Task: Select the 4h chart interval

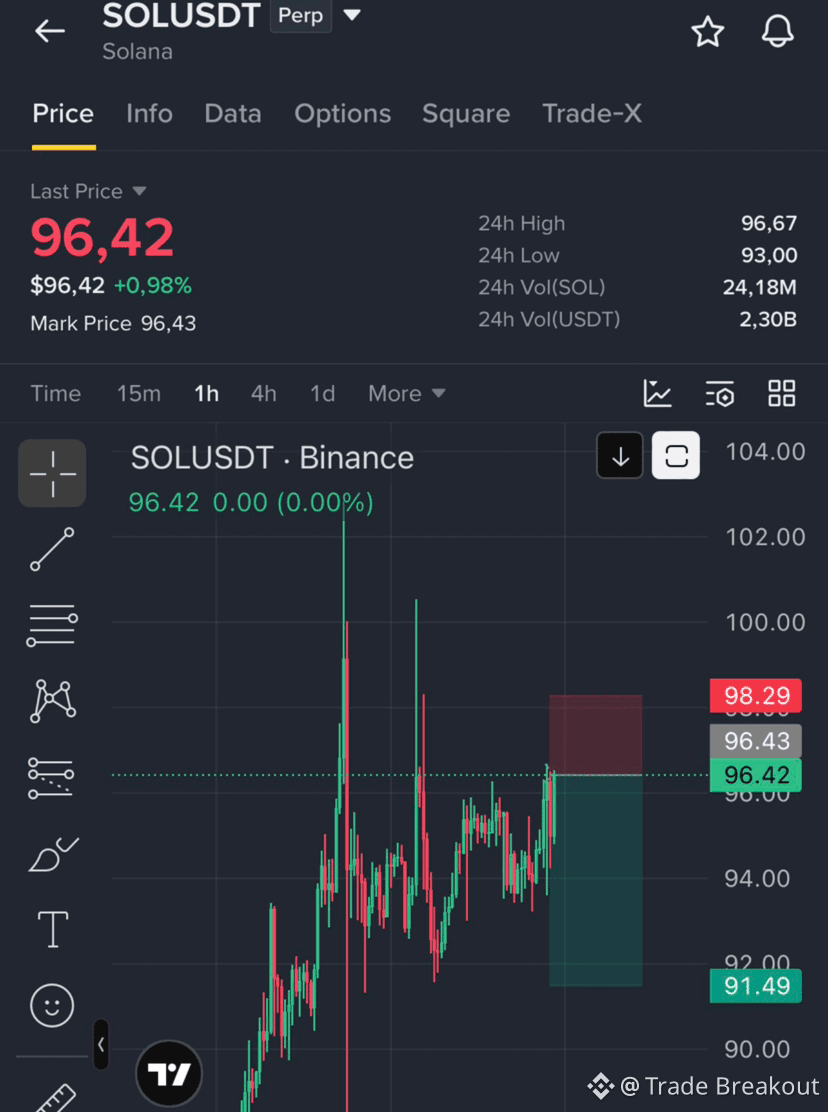Action: pos(264,394)
